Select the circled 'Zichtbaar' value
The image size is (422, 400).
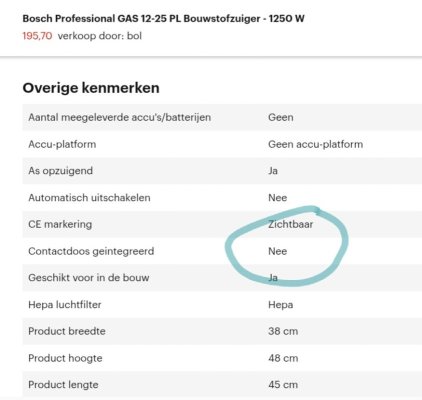[291, 224]
